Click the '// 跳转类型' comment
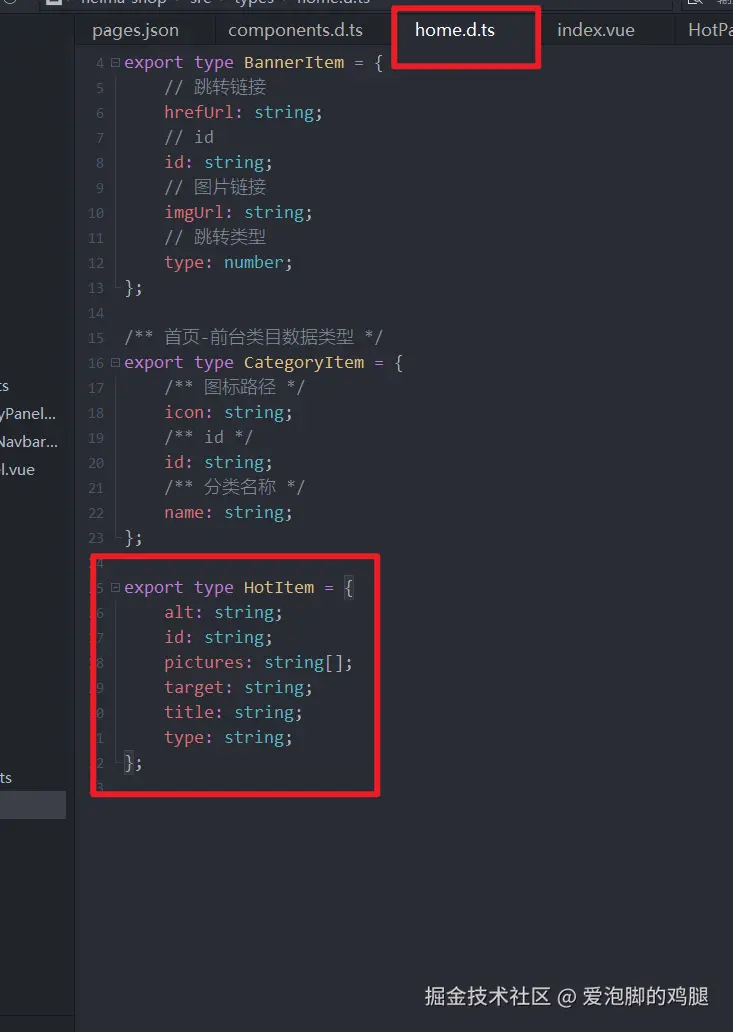 coord(215,238)
